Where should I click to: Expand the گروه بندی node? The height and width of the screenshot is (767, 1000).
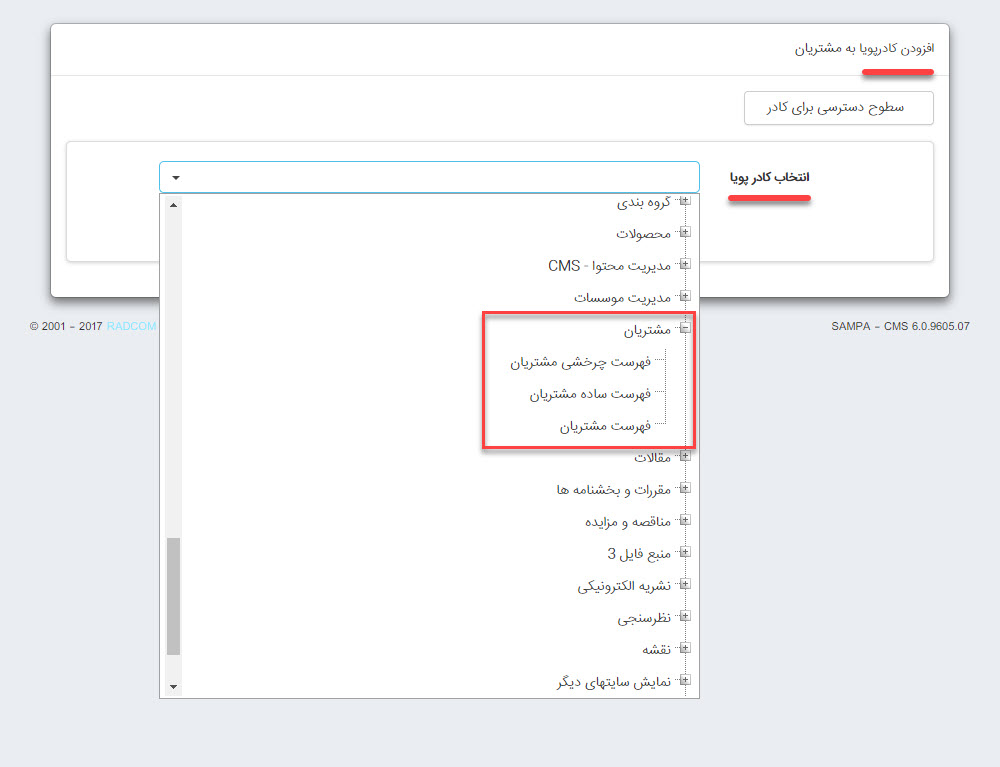[x=685, y=199]
